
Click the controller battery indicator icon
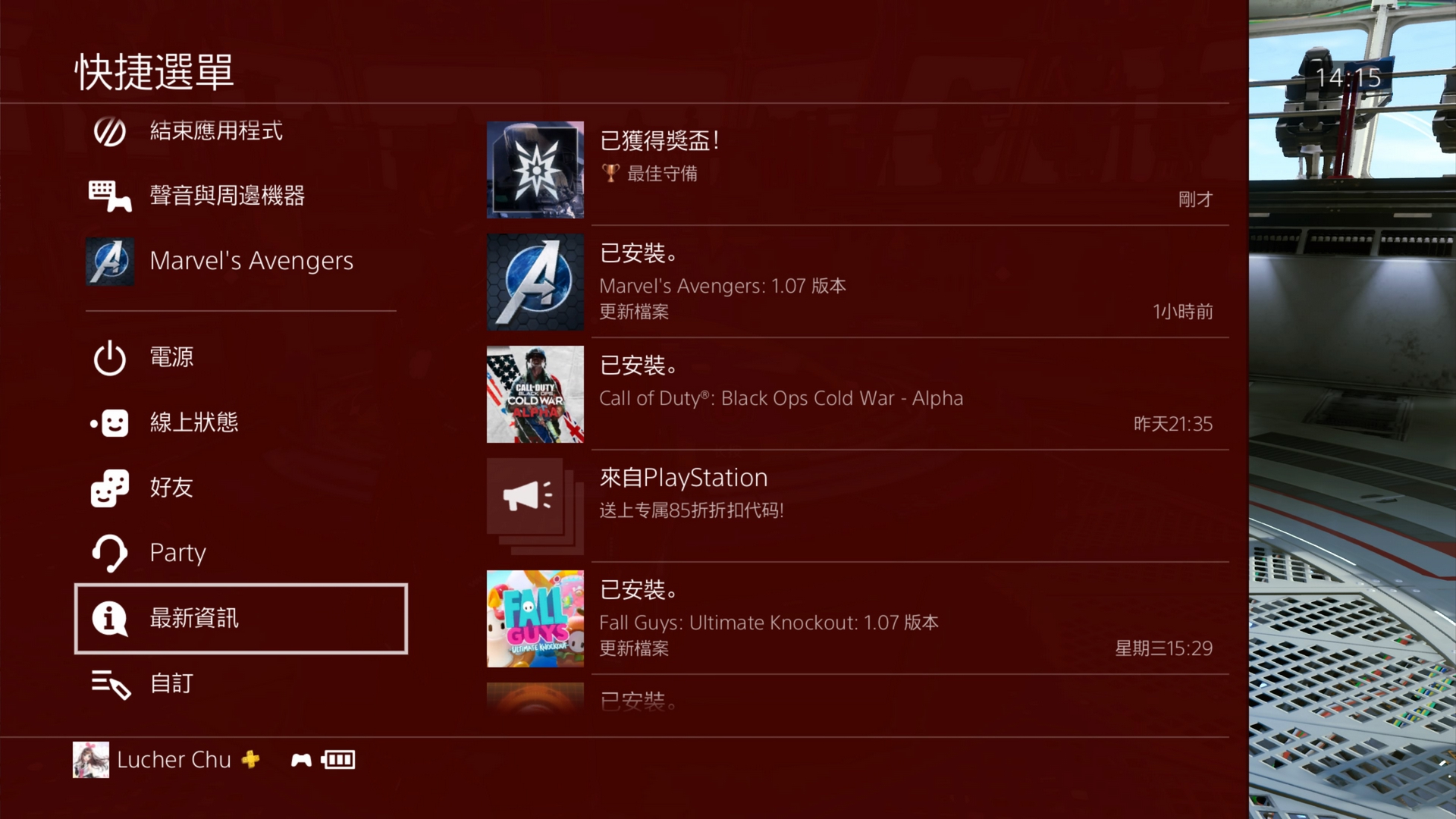[337, 759]
